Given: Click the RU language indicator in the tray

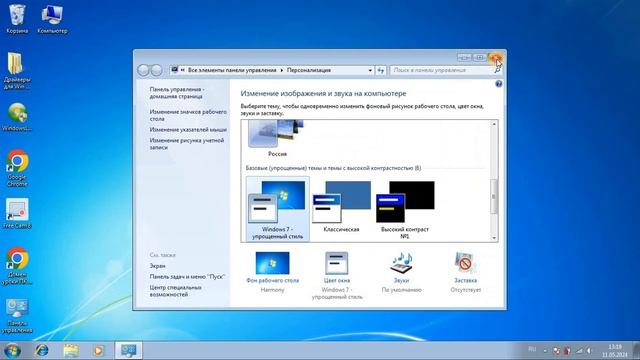Looking at the screenshot, I should pos(532,349).
